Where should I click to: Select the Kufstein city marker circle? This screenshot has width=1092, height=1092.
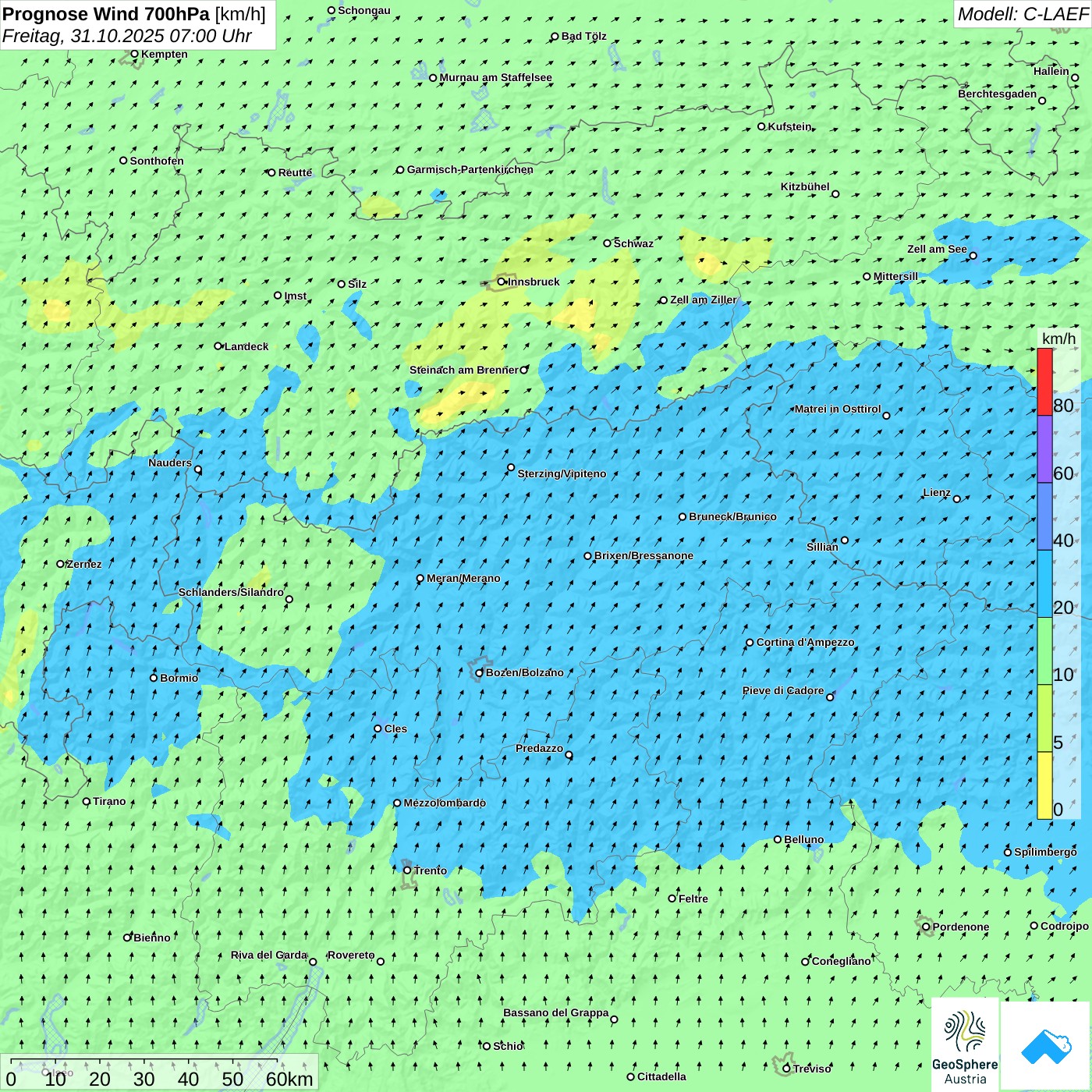point(762,126)
